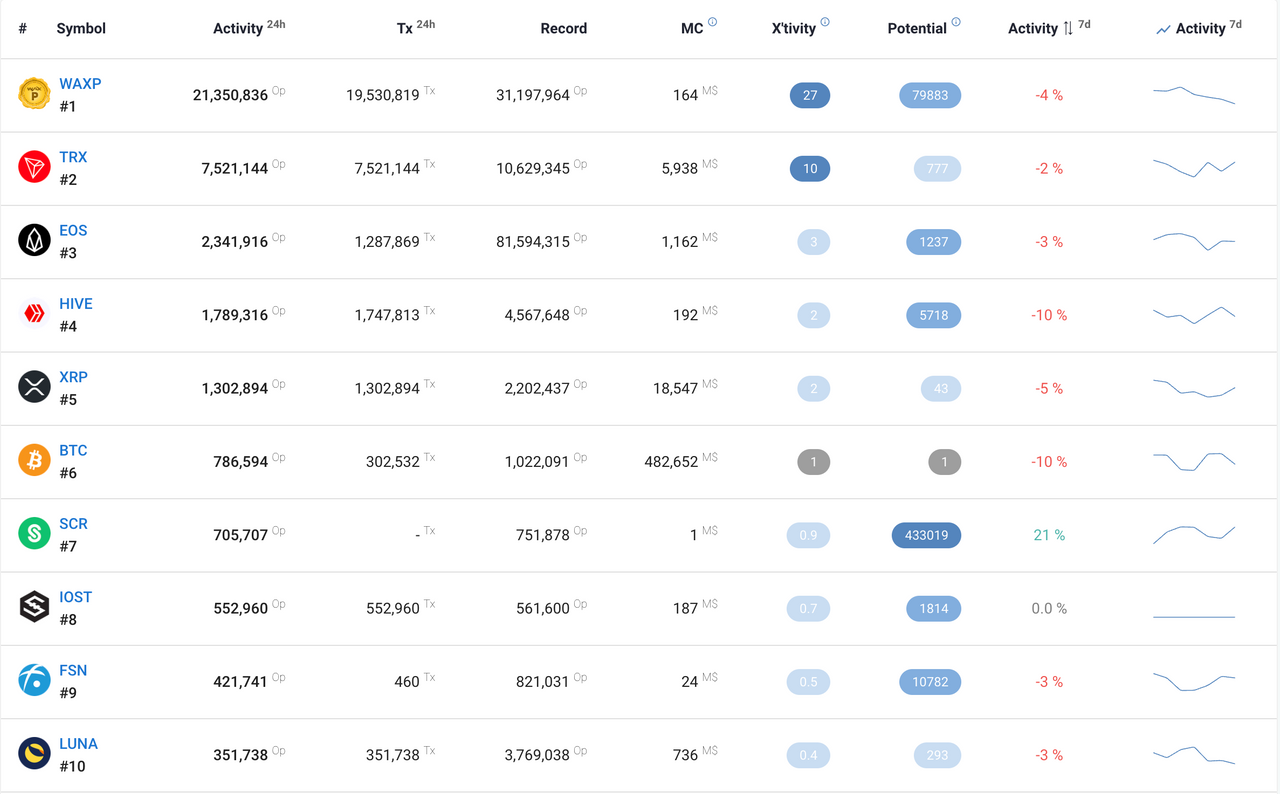This screenshot has width=1280, height=794.
Task: Click the info icon next to Potential
Action: pyautogui.click(x=956, y=22)
